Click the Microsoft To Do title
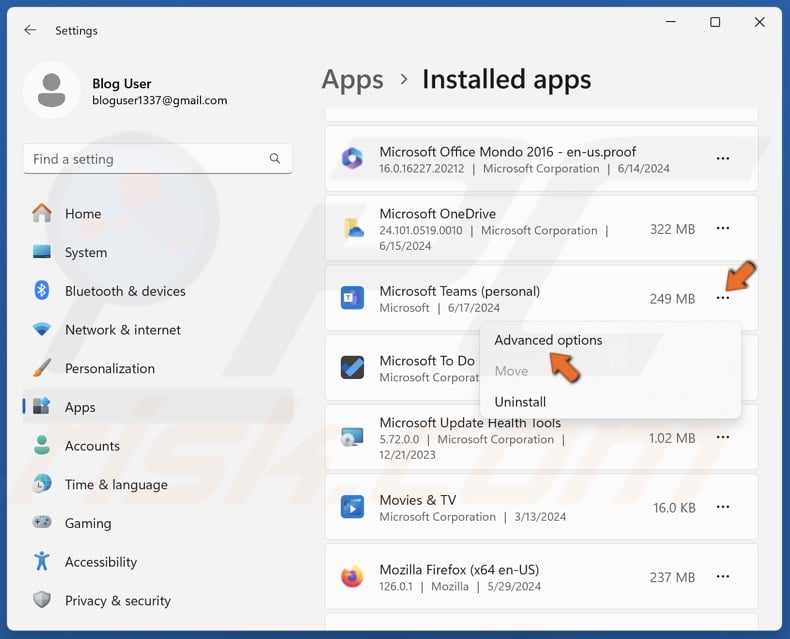The image size is (790, 639). 427,361
